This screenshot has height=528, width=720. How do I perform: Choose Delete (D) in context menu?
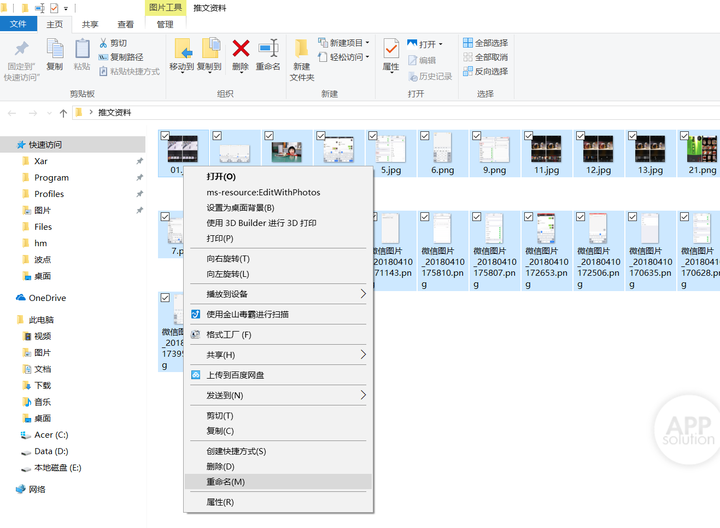[x=278, y=466]
